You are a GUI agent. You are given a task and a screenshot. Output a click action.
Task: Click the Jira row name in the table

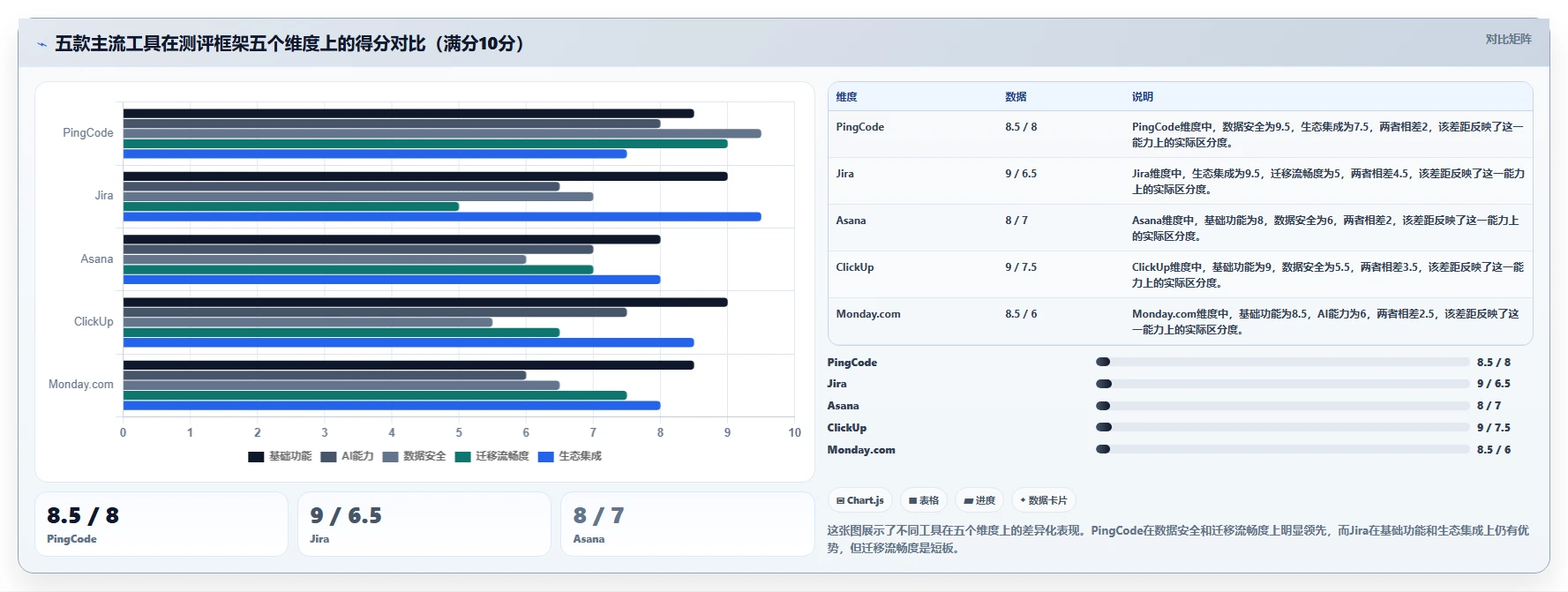coord(844,174)
